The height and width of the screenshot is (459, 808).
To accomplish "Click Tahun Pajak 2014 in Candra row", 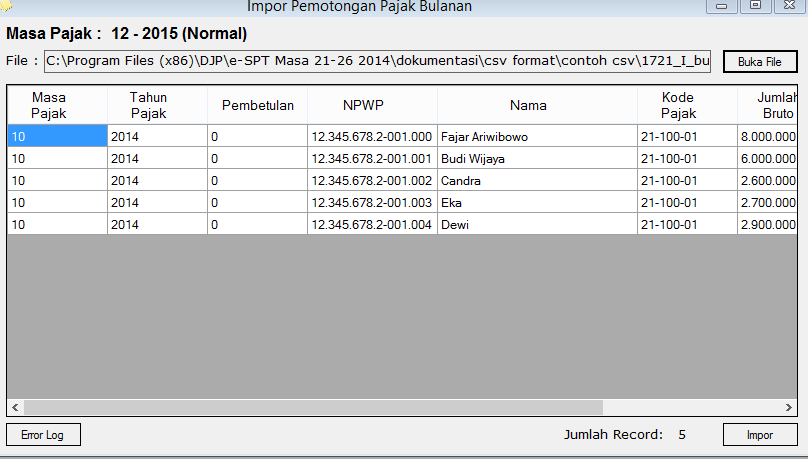I will click(x=158, y=181).
